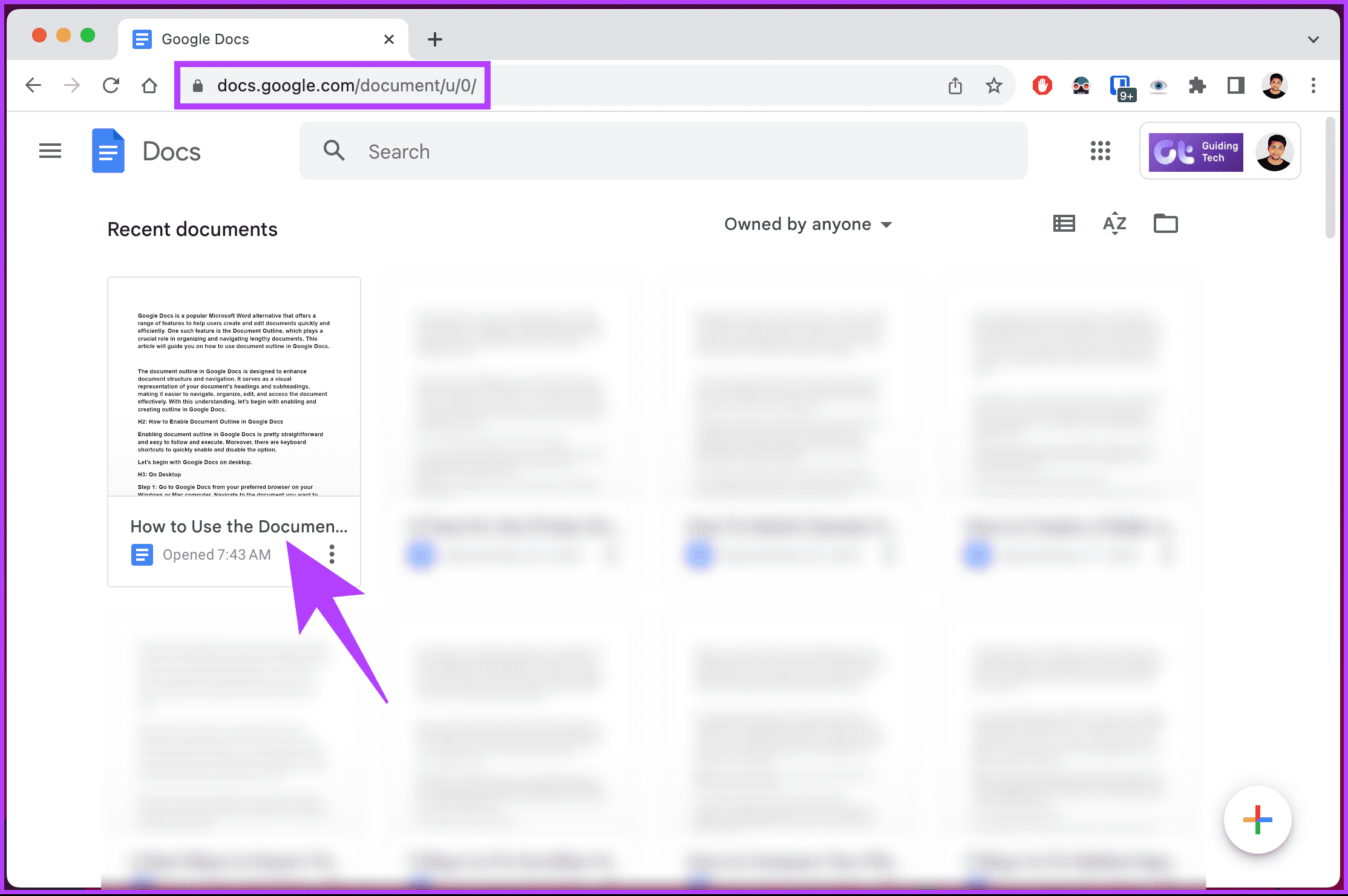This screenshot has width=1348, height=896.
Task: Sort documents using the A-Z sort icon
Action: [x=1114, y=223]
